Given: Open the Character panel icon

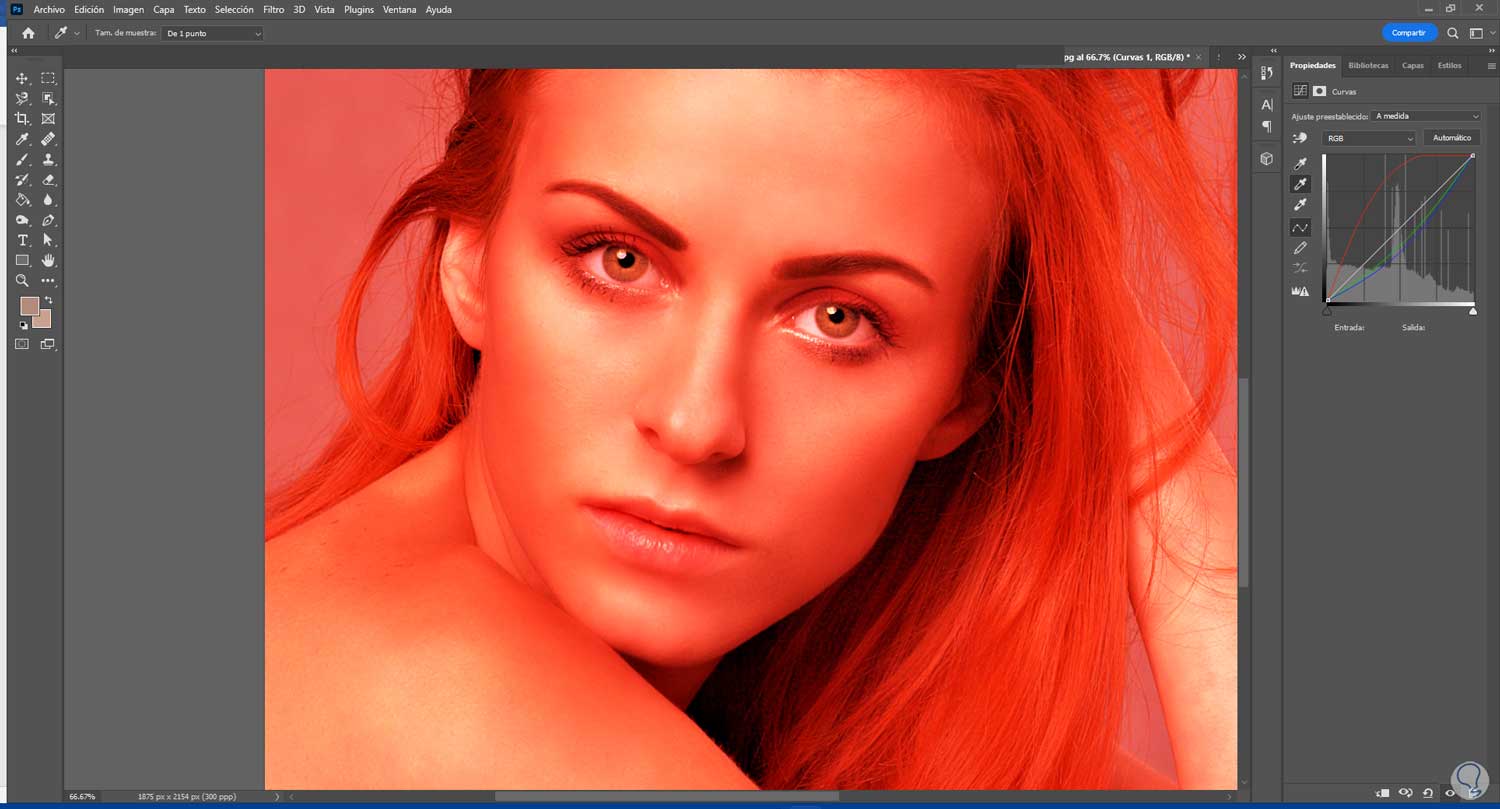Looking at the screenshot, I should 1267,105.
